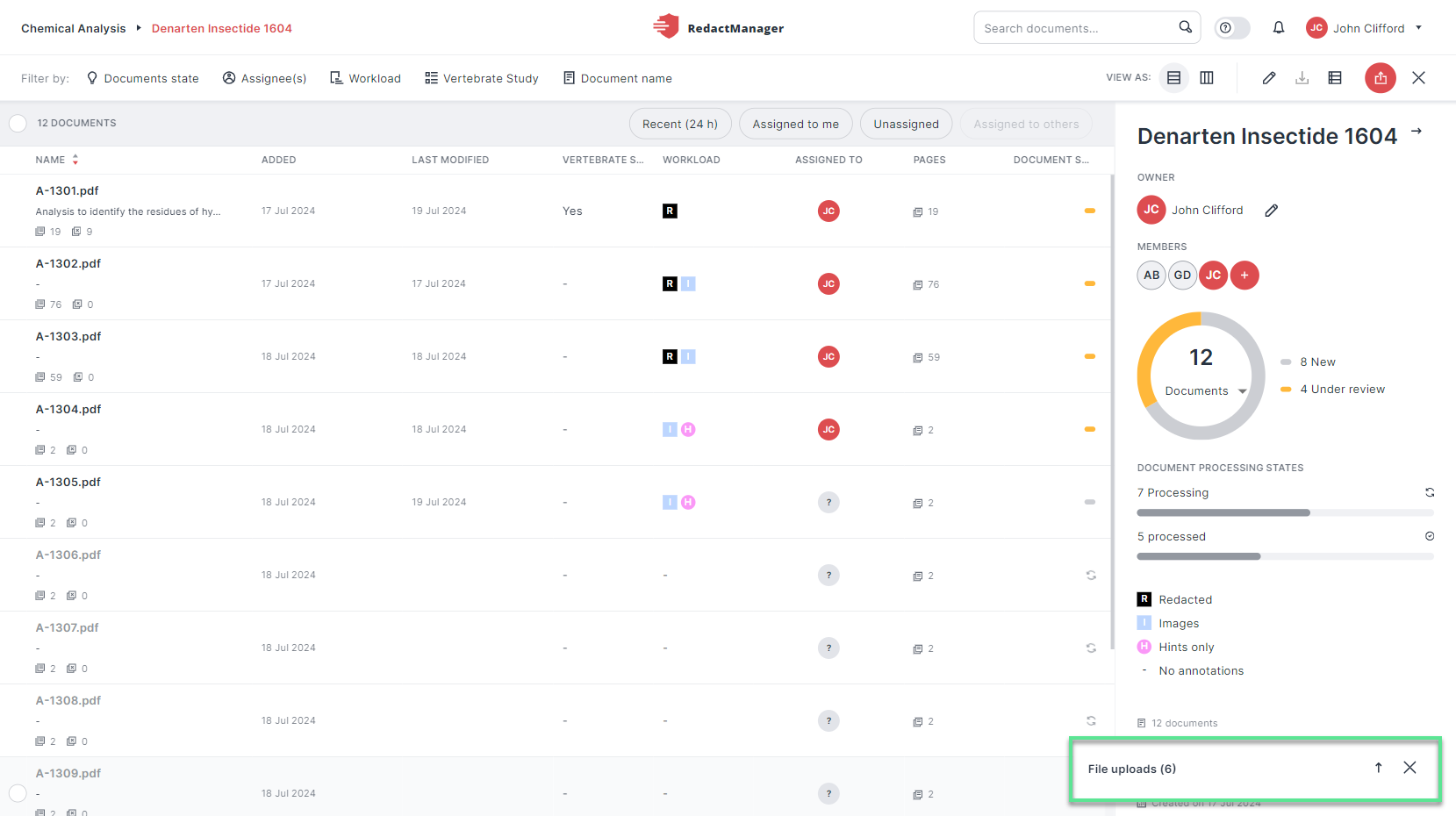Screen dimensions: 1456x816
Task: Toggle Assigned to me quick filter
Action: (x=796, y=124)
